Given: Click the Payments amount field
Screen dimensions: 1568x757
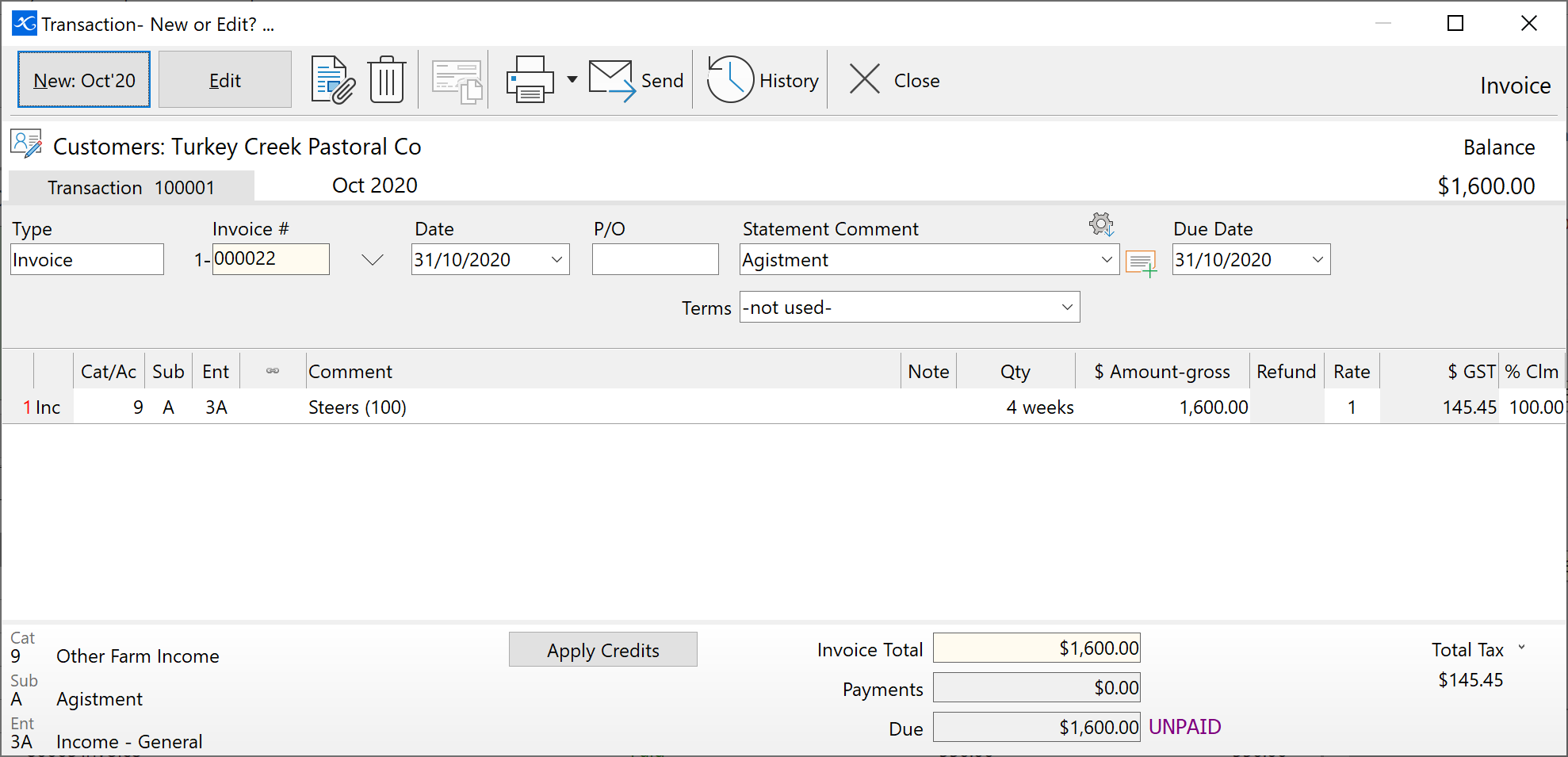Looking at the screenshot, I should pos(1037,687).
